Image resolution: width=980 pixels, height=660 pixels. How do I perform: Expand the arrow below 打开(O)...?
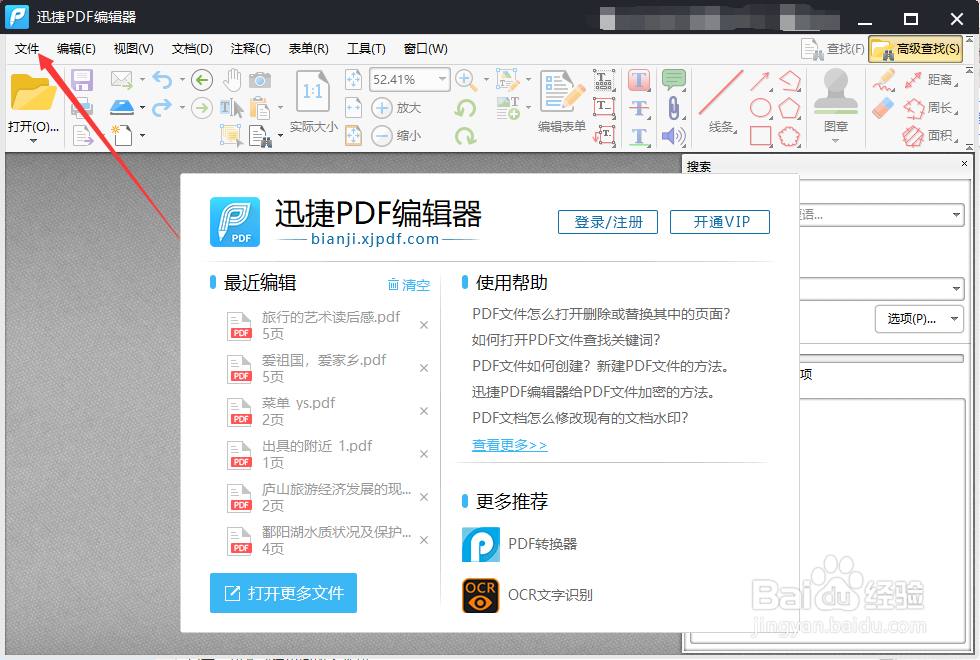coord(33,141)
